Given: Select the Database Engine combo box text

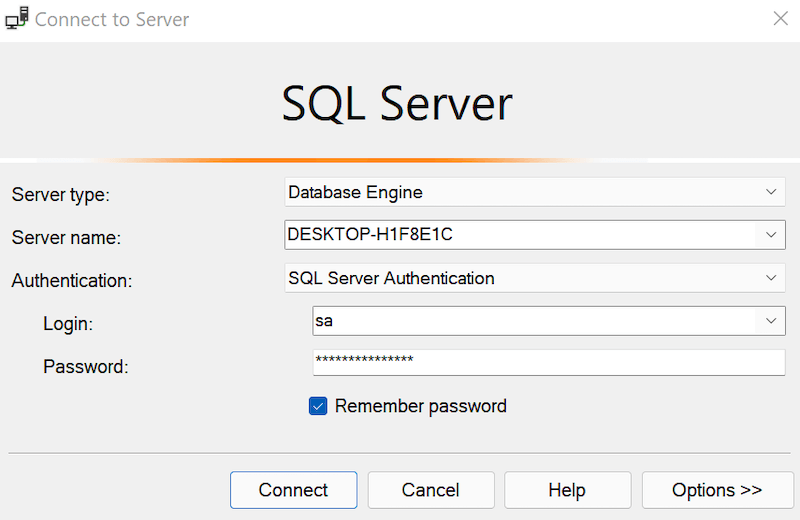Looking at the screenshot, I should click(x=356, y=192).
